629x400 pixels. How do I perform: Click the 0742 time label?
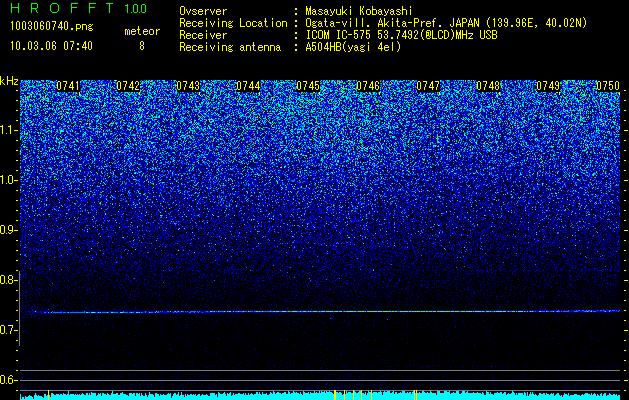pos(128,86)
